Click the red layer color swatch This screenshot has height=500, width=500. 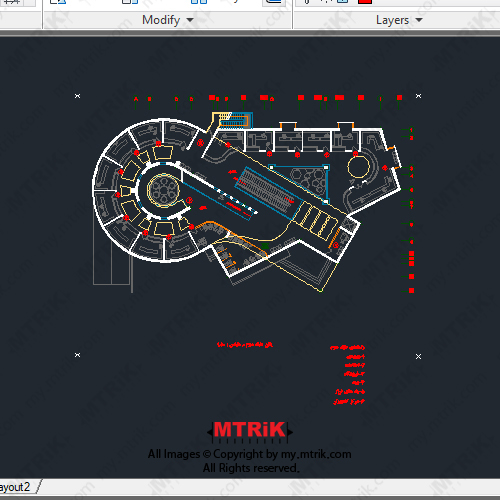click(365, 2)
